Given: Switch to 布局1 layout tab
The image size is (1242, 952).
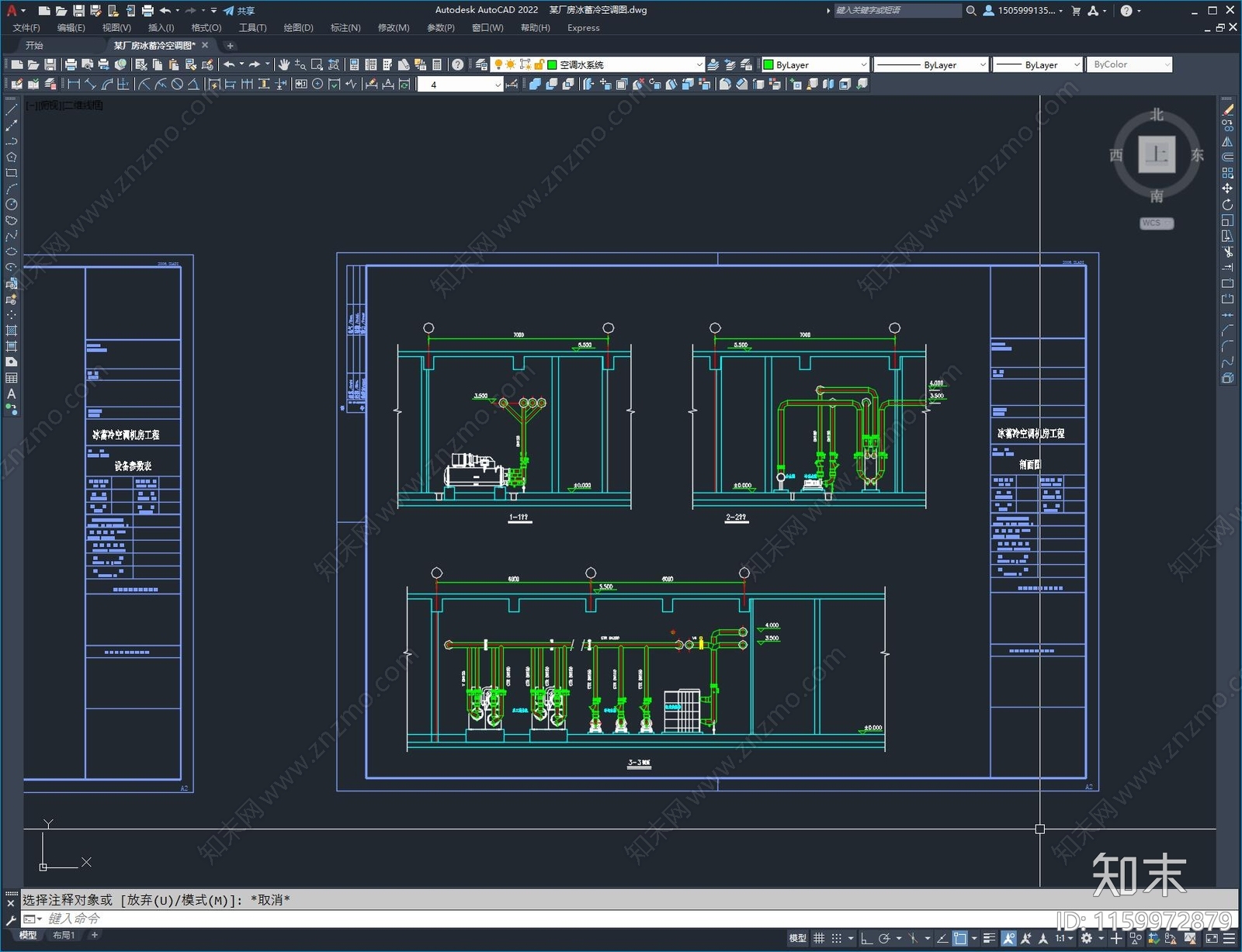Looking at the screenshot, I should (64, 935).
